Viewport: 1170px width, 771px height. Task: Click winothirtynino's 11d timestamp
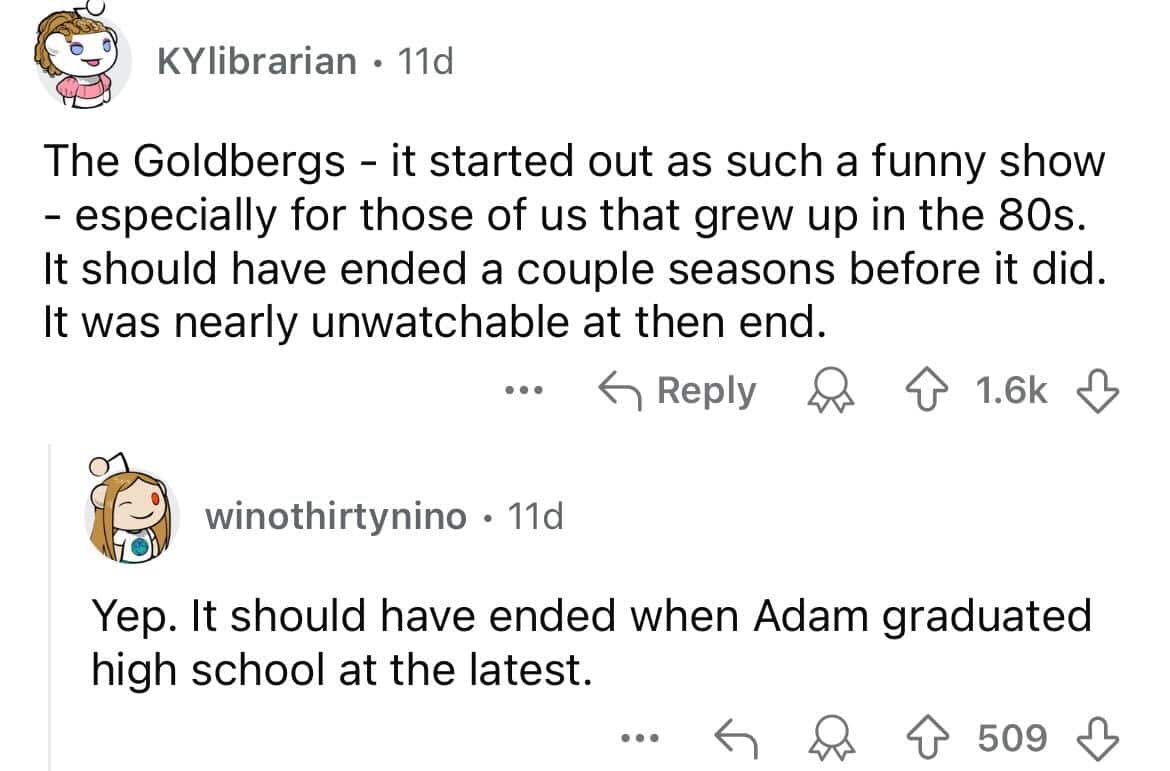(536, 517)
